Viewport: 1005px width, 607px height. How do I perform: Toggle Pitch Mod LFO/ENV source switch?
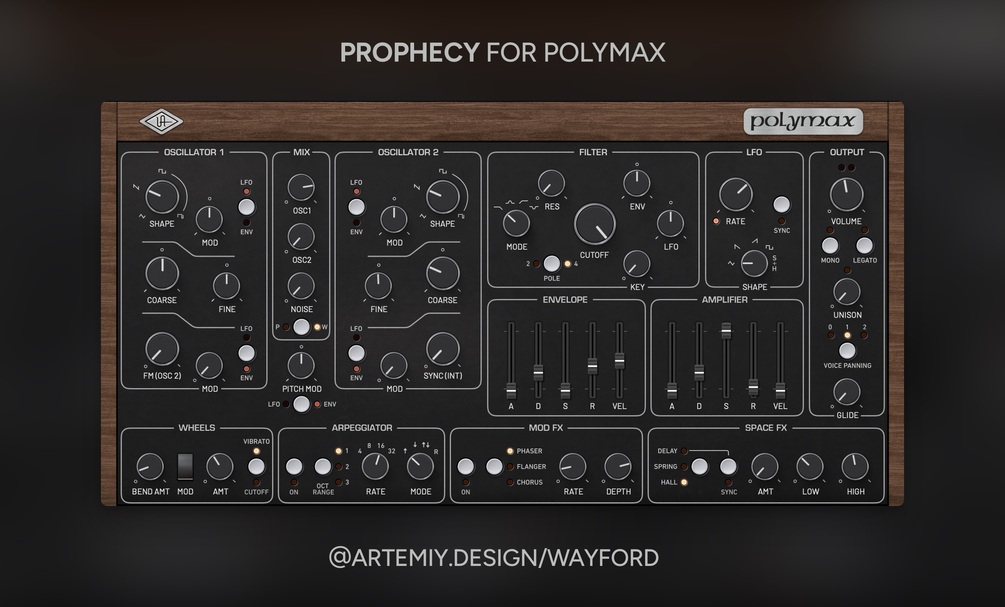(301, 404)
